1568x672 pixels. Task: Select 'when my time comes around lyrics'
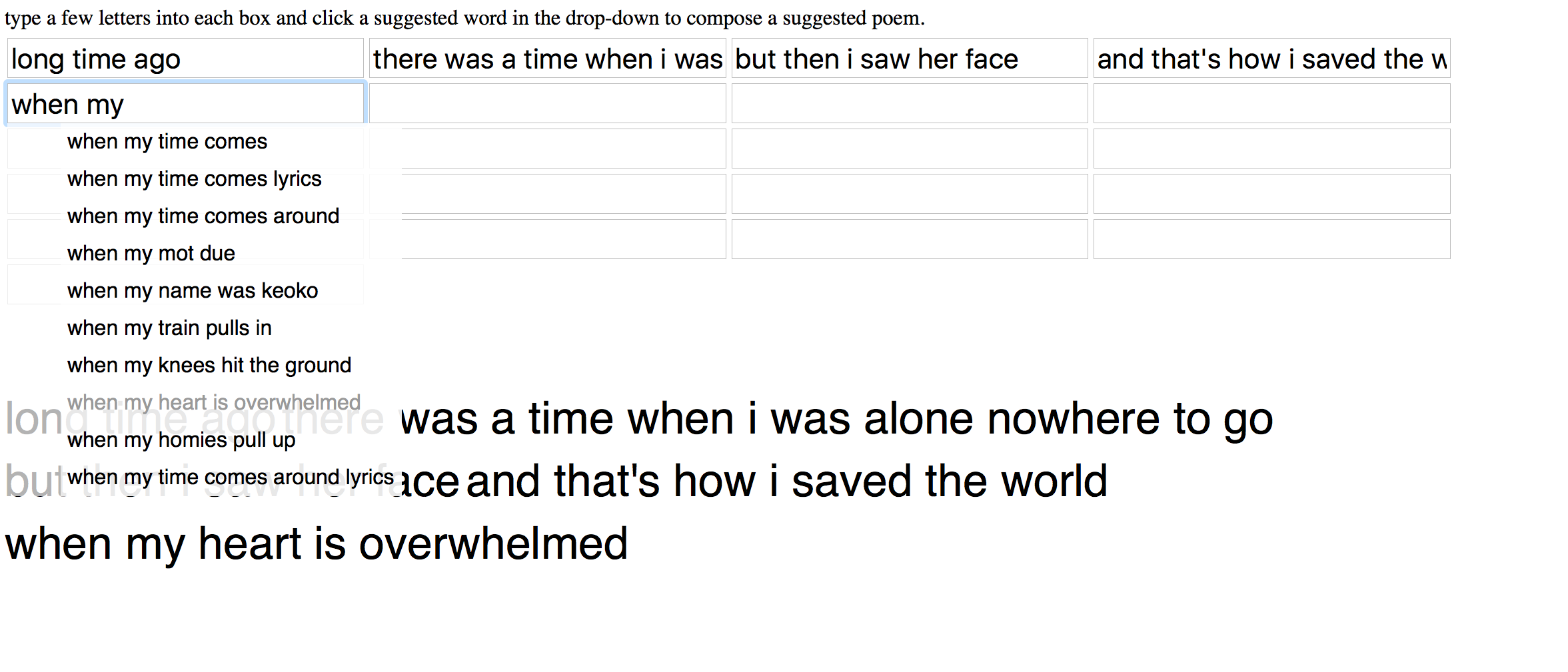point(231,477)
